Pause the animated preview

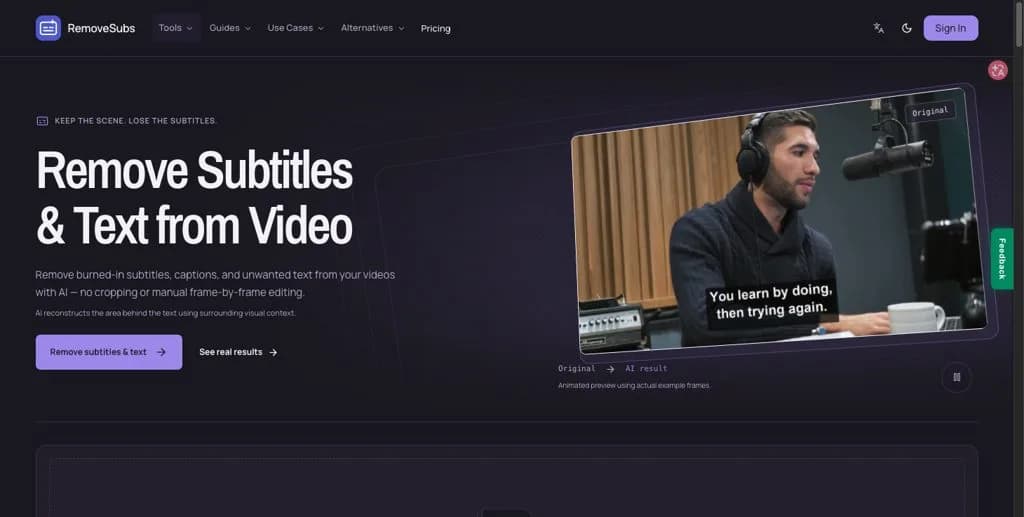tap(957, 377)
